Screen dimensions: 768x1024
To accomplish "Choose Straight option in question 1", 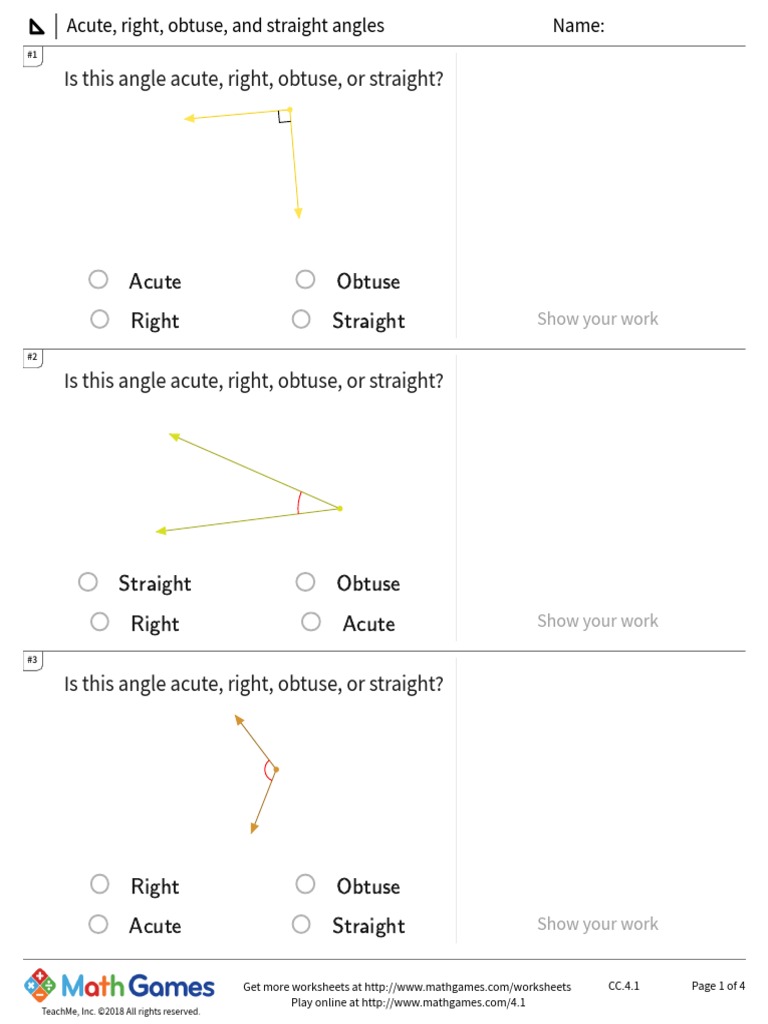I will coord(302,319).
